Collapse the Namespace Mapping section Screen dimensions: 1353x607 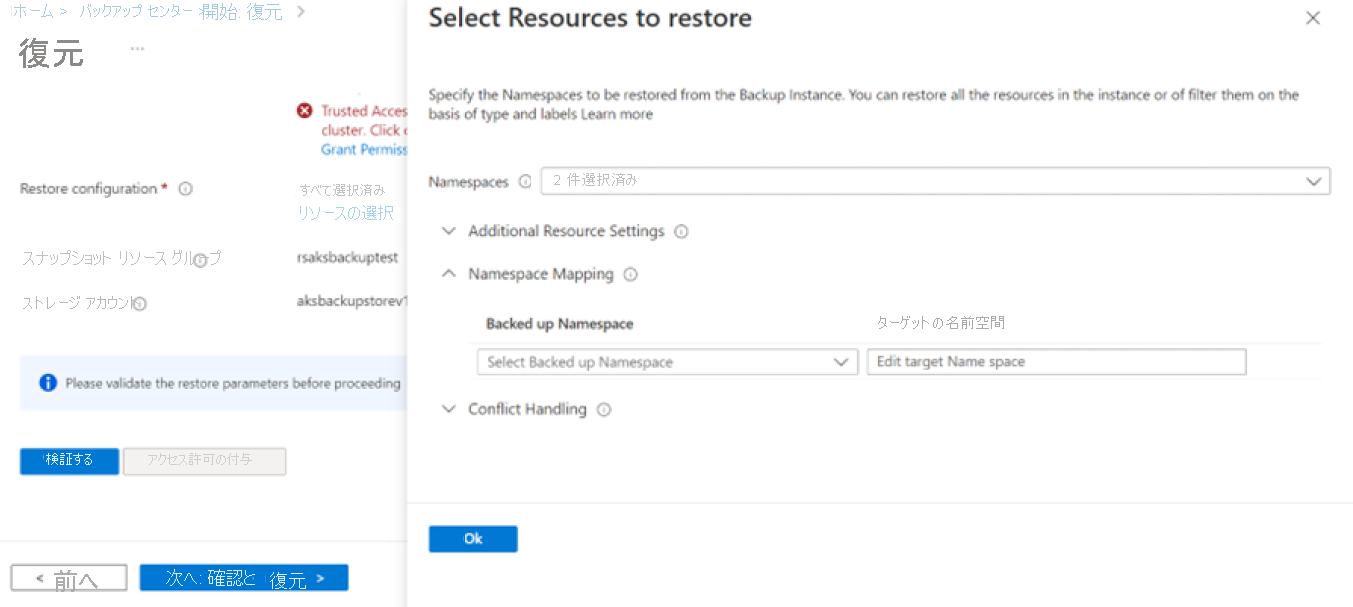coord(449,274)
